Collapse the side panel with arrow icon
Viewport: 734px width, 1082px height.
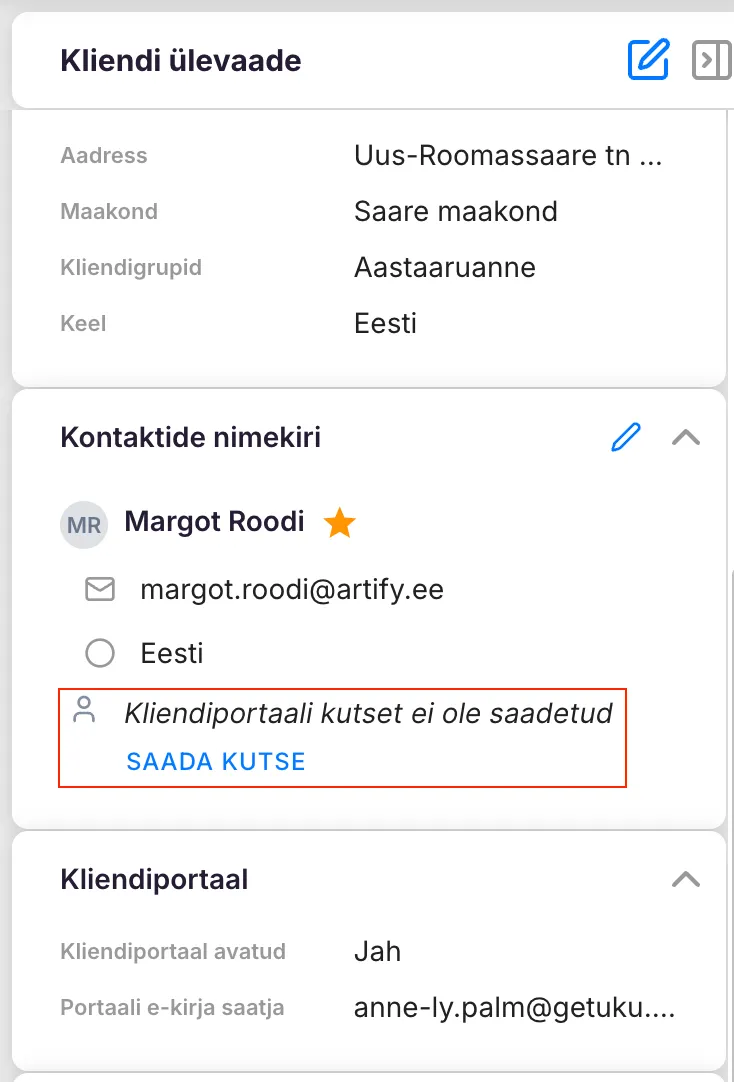coord(711,60)
